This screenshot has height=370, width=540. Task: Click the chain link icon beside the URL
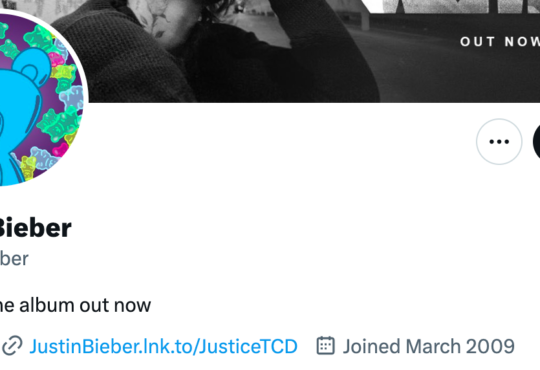point(12,346)
